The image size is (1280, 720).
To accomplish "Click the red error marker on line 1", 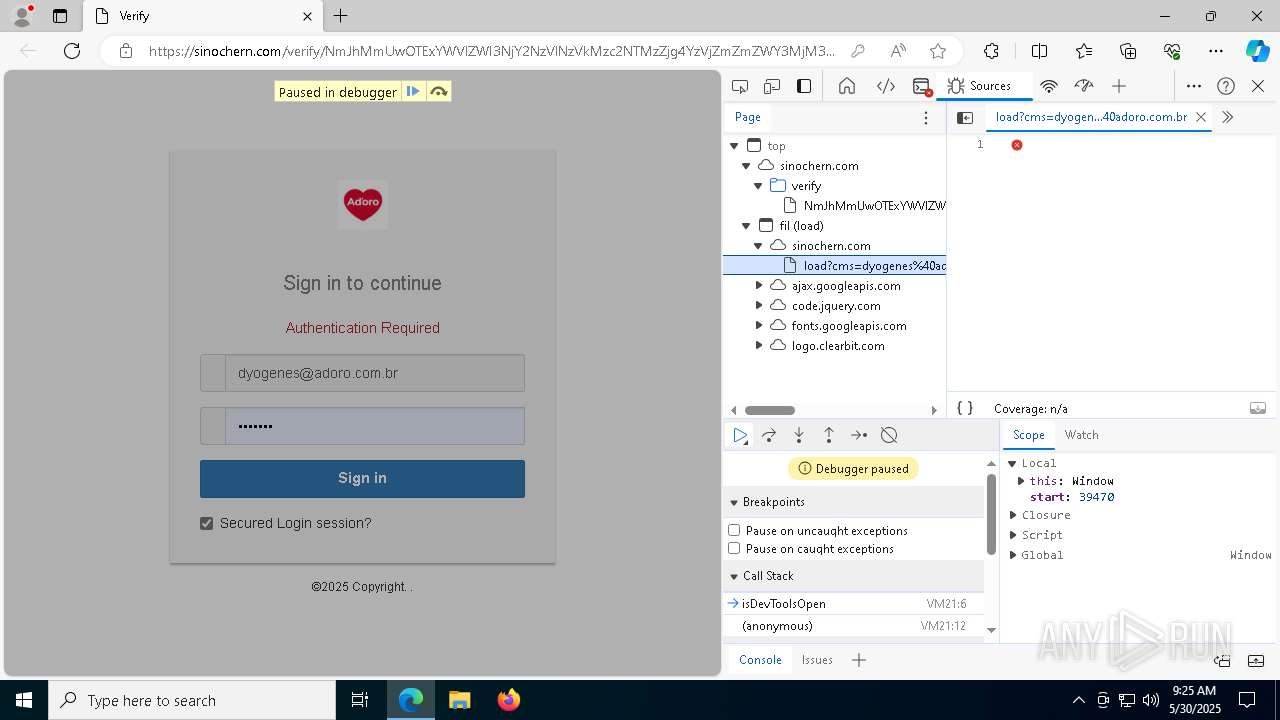I will click(x=1017, y=145).
